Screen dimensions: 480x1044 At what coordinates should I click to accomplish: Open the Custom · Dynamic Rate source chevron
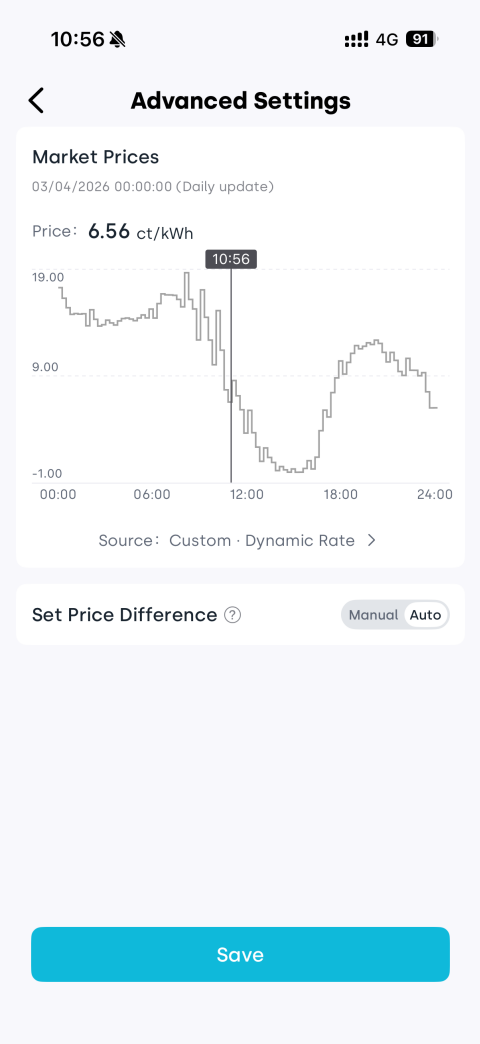point(371,541)
